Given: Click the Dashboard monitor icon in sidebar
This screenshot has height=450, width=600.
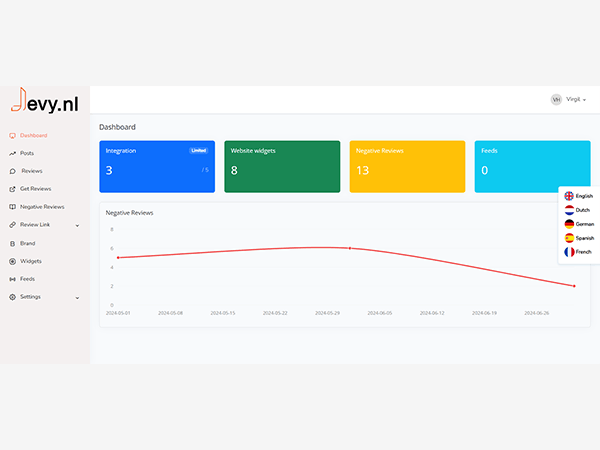Looking at the screenshot, I should 13,135.
